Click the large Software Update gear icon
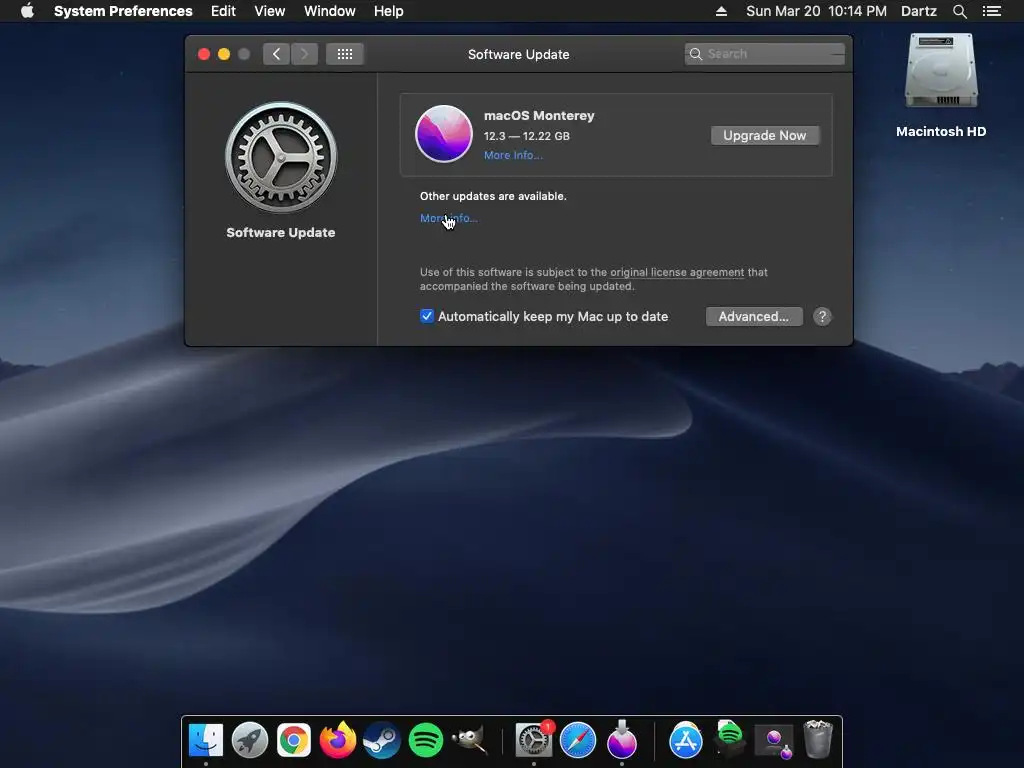Image resolution: width=1024 pixels, height=768 pixels. (281, 157)
